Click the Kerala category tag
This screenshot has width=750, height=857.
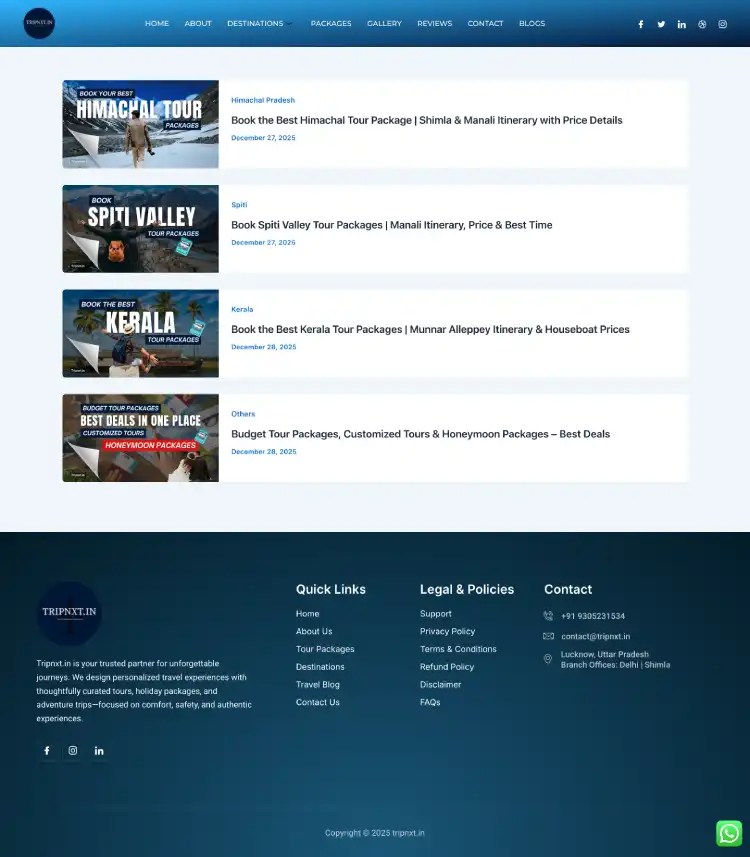pos(242,309)
